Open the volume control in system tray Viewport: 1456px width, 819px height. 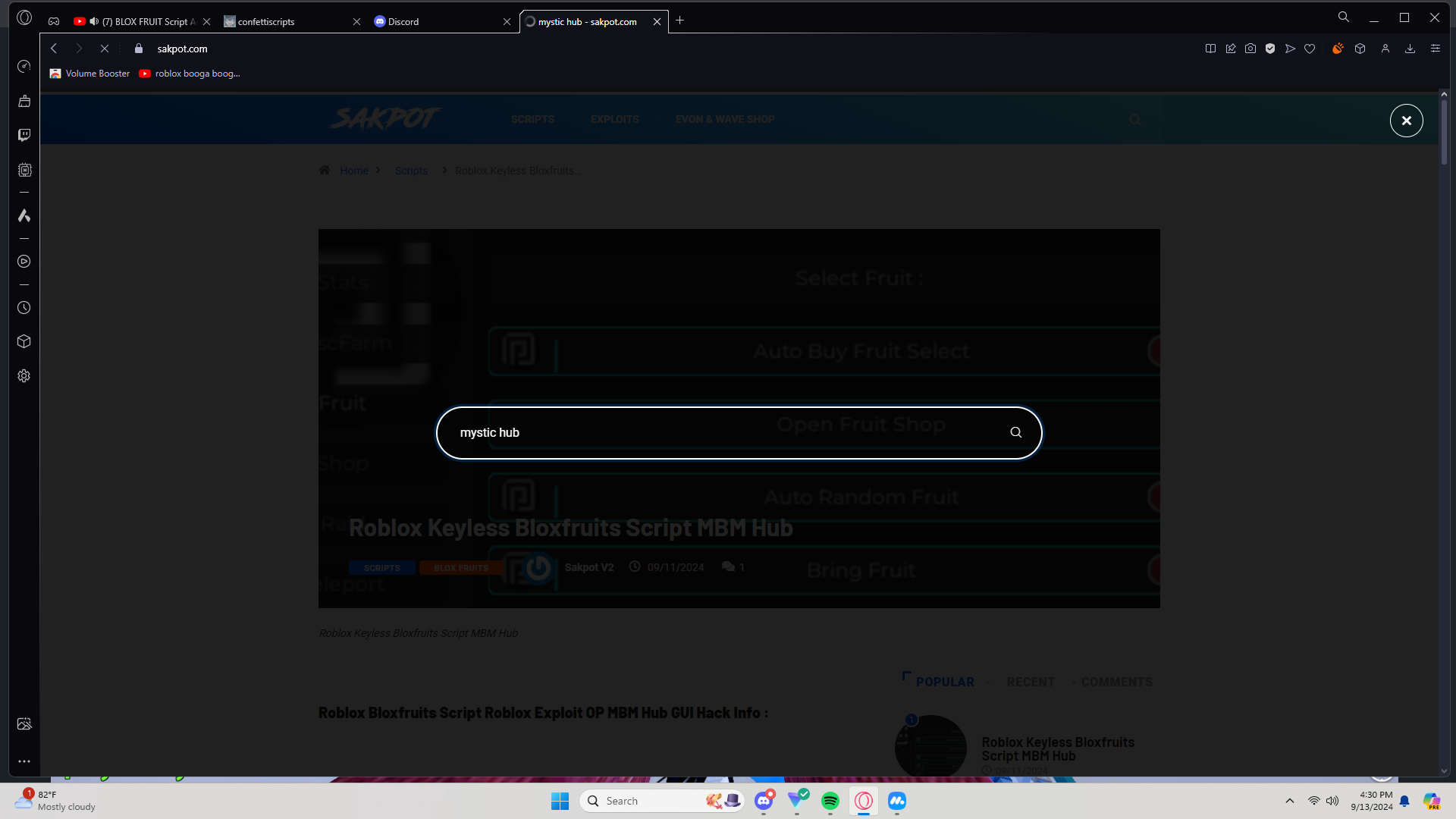coord(1332,801)
